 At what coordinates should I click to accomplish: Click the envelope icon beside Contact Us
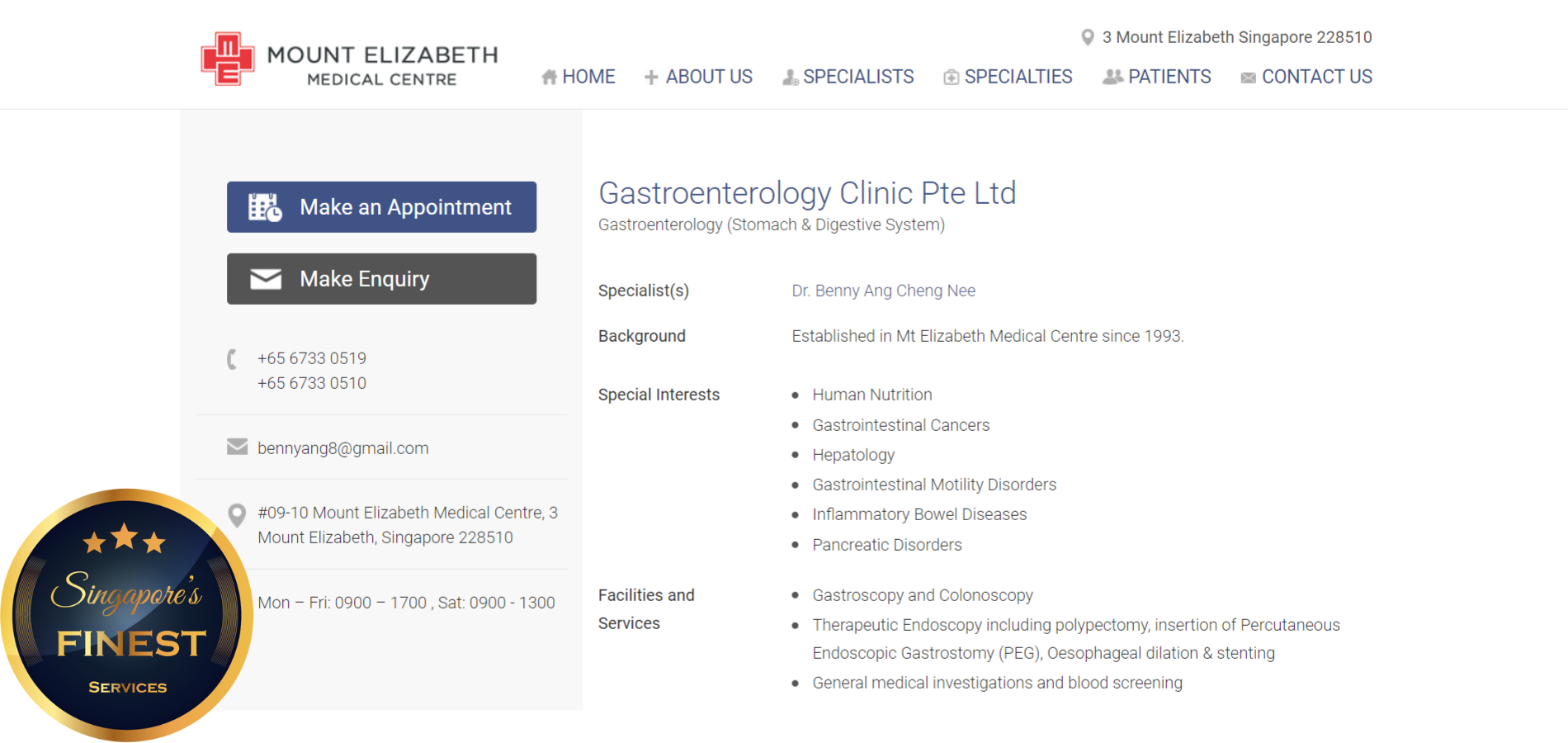tap(1248, 78)
